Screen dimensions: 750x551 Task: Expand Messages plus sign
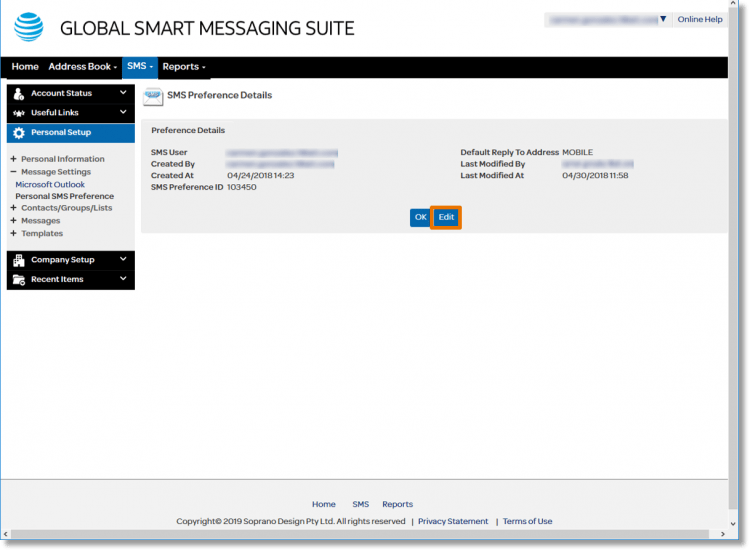point(13,220)
